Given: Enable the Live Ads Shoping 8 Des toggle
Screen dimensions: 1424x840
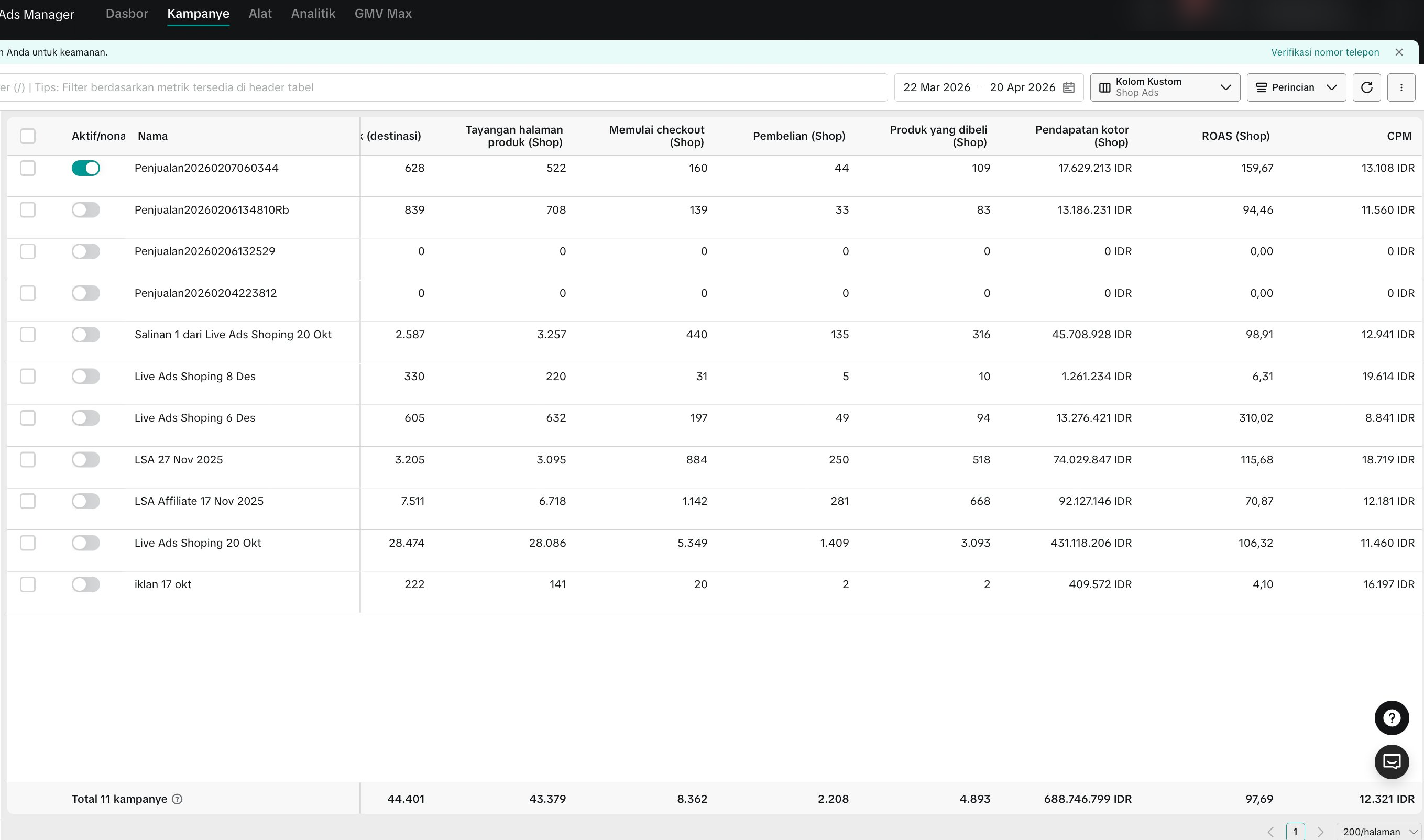Looking at the screenshot, I should point(85,377).
